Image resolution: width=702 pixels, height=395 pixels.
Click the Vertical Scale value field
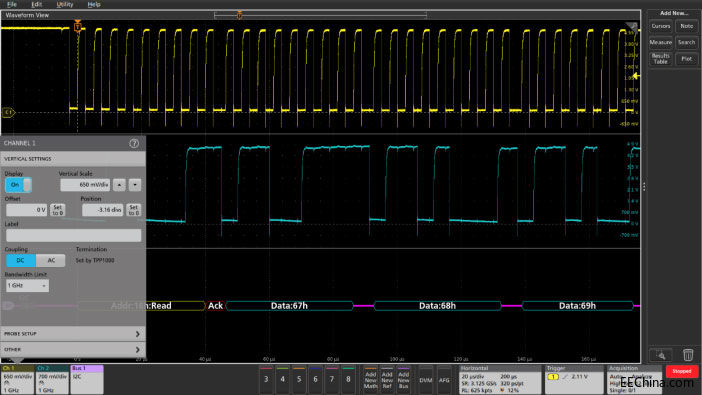(x=85, y=185)
